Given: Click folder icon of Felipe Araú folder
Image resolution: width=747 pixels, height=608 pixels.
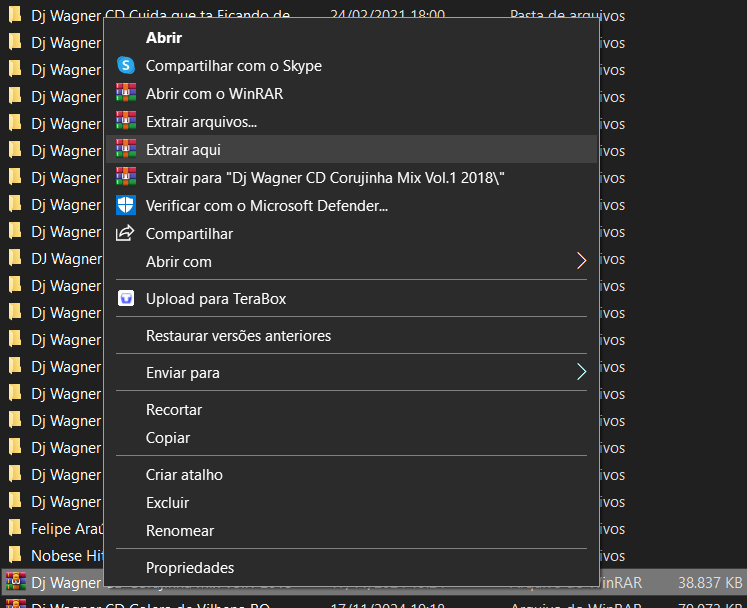Looking at the screenshot, I should coord(15,528).
